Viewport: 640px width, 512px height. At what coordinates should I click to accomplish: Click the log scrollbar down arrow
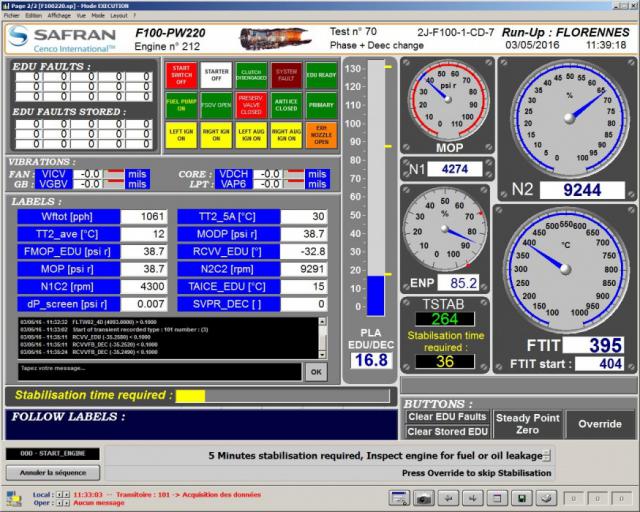point(322,355)
